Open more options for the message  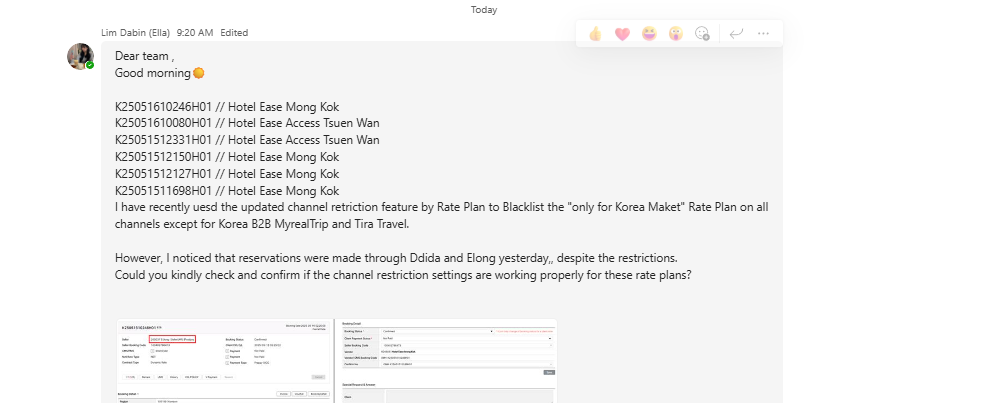point(763,34)
